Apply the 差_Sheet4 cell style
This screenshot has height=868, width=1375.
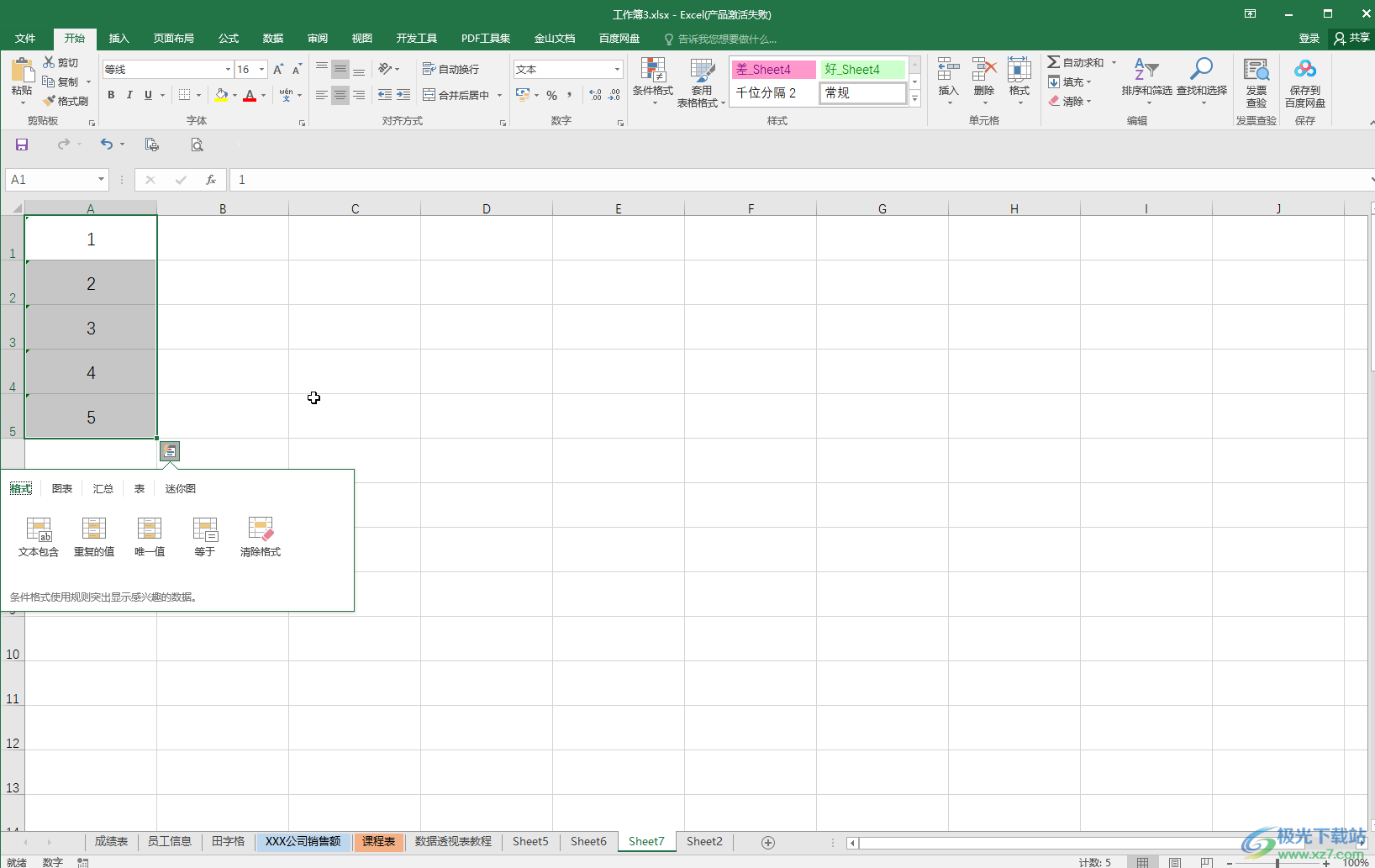(773, 69)
